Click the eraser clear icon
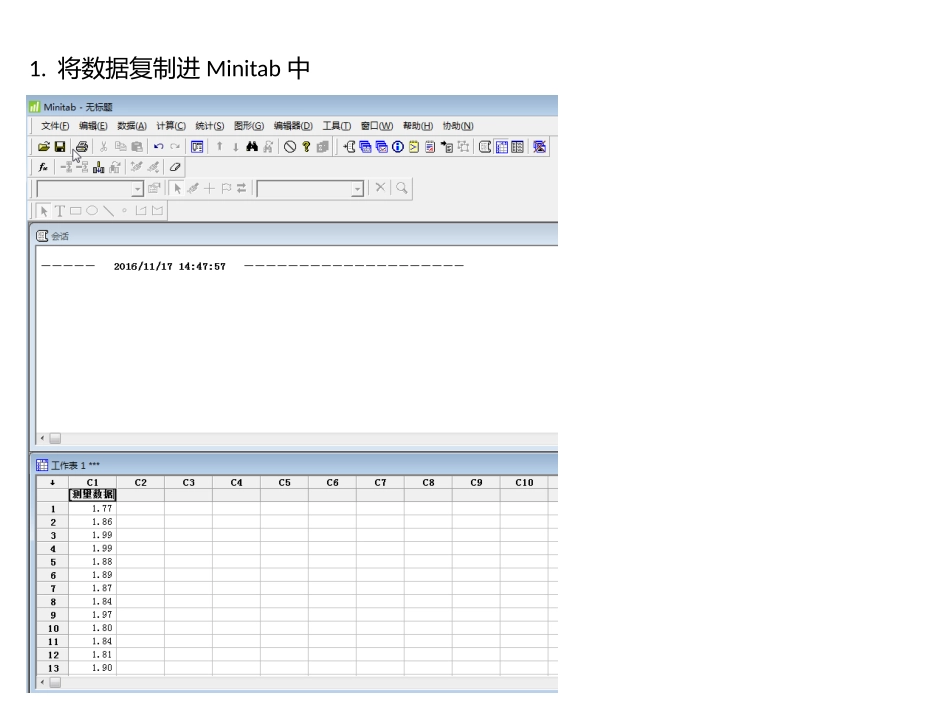This screenshot has width=950, height=713. 175,167
